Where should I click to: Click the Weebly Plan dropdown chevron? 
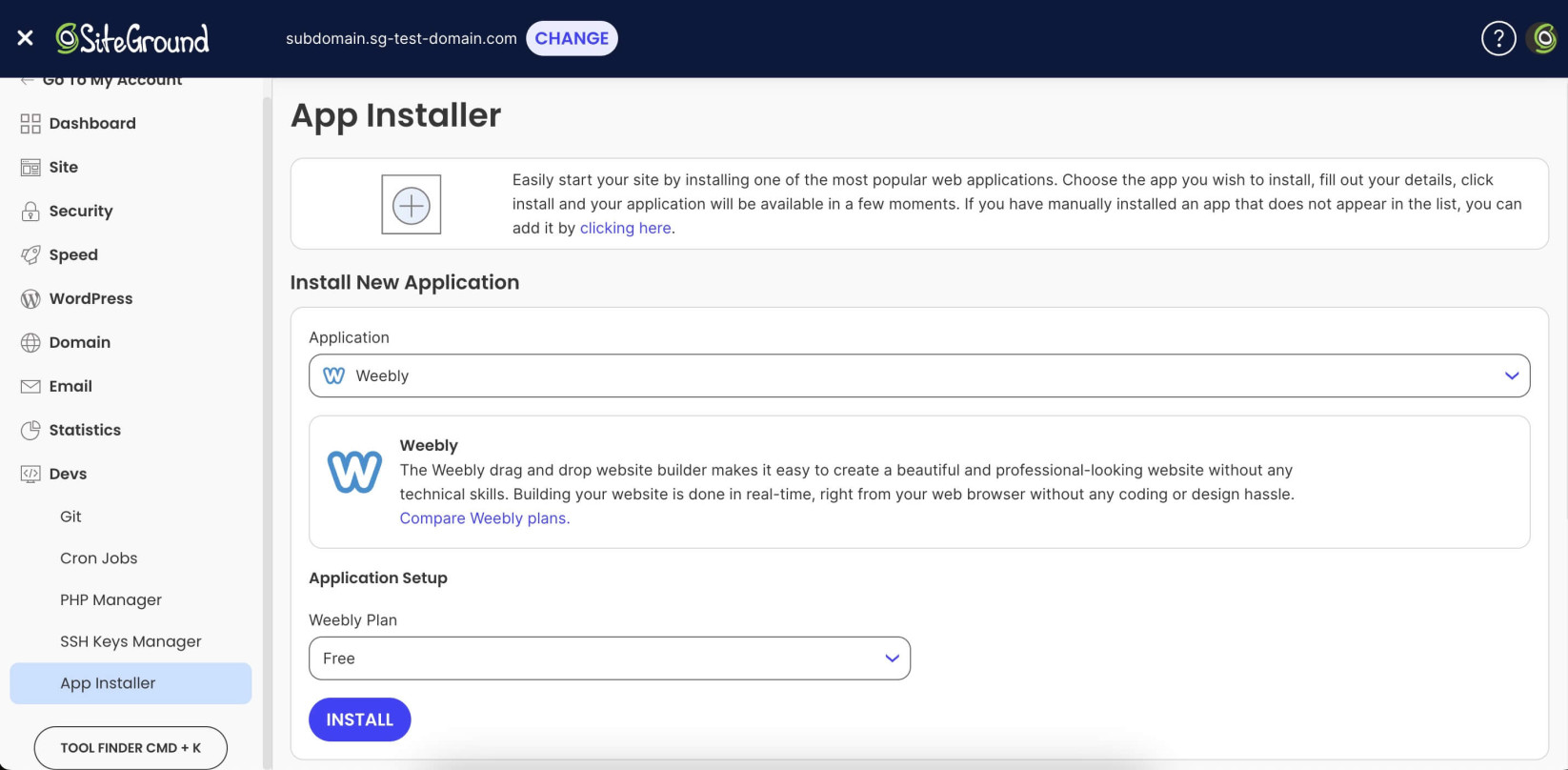[x=893, y=659]
